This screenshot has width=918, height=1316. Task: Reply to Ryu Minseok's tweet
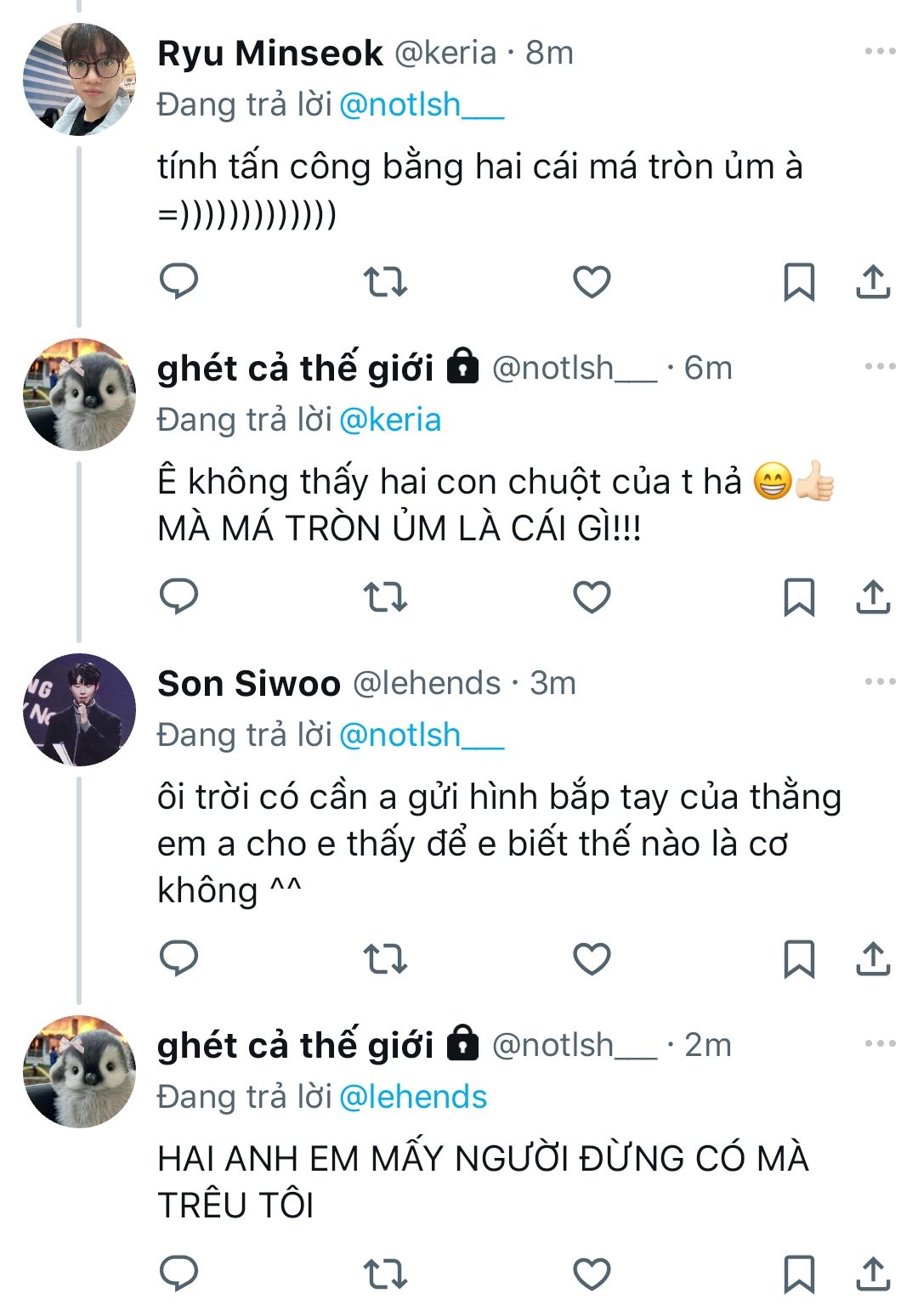click(179, 281)
